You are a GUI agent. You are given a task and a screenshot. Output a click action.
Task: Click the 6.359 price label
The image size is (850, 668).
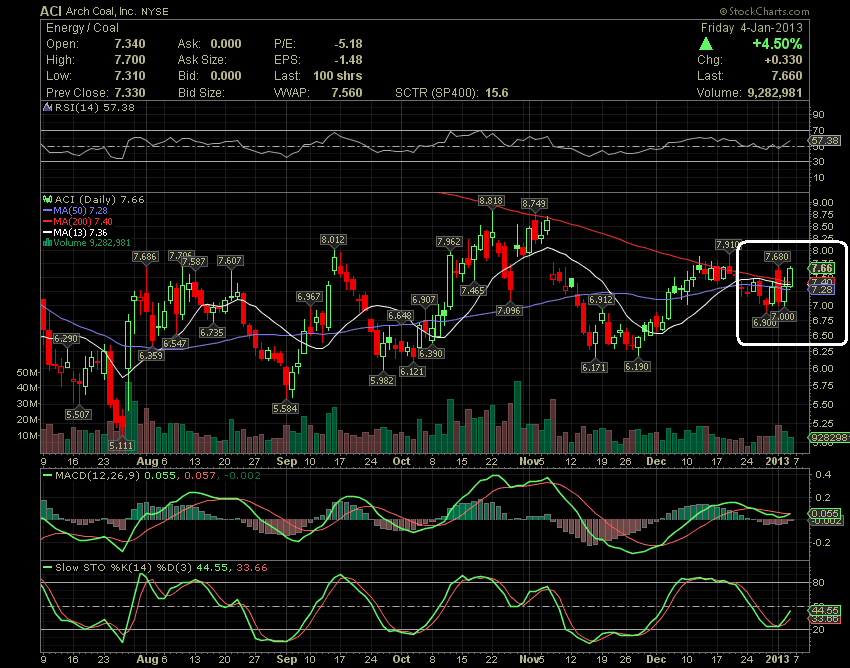(150, 356)
